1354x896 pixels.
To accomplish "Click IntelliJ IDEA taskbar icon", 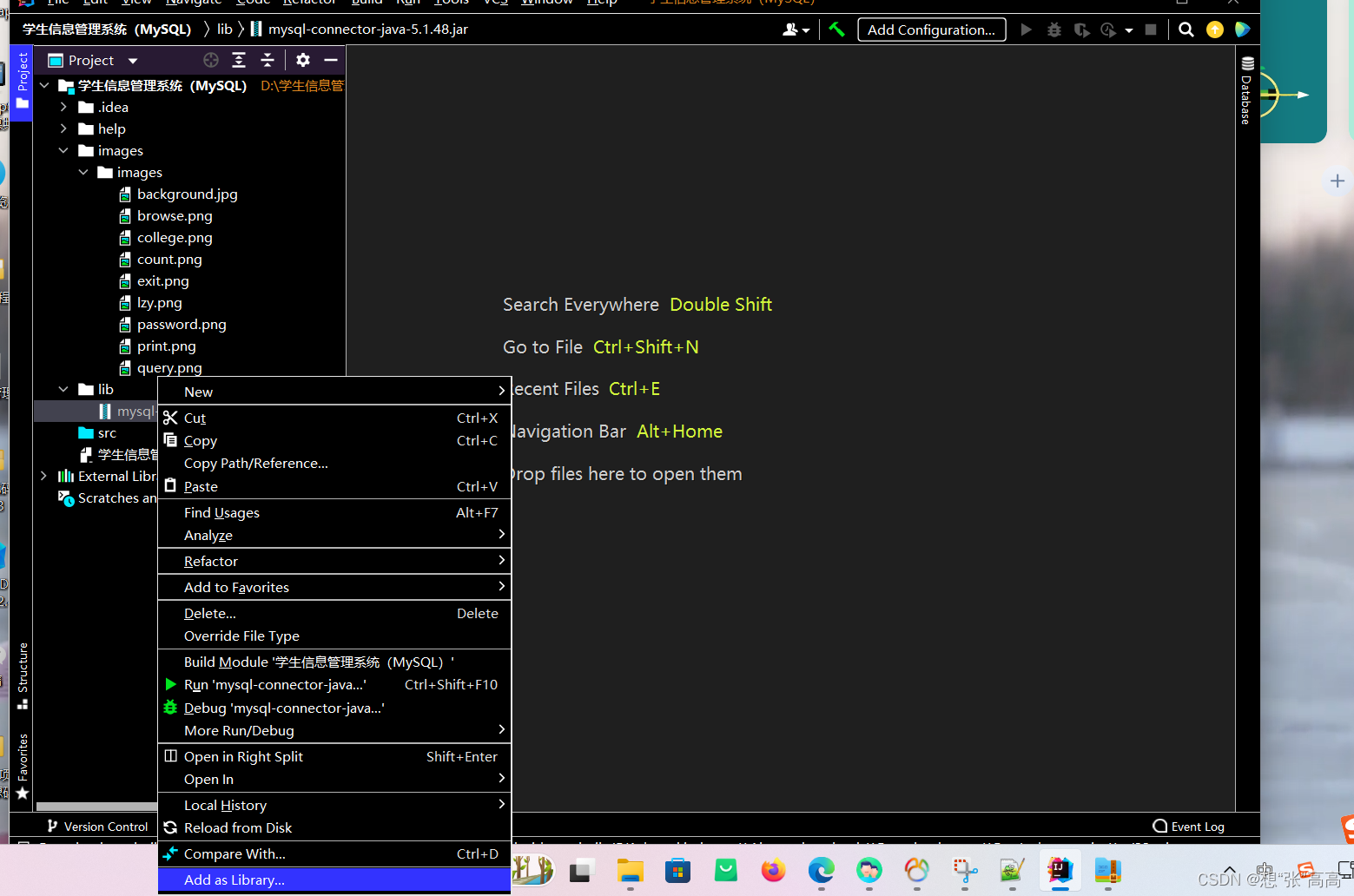I will (1060, 869).
